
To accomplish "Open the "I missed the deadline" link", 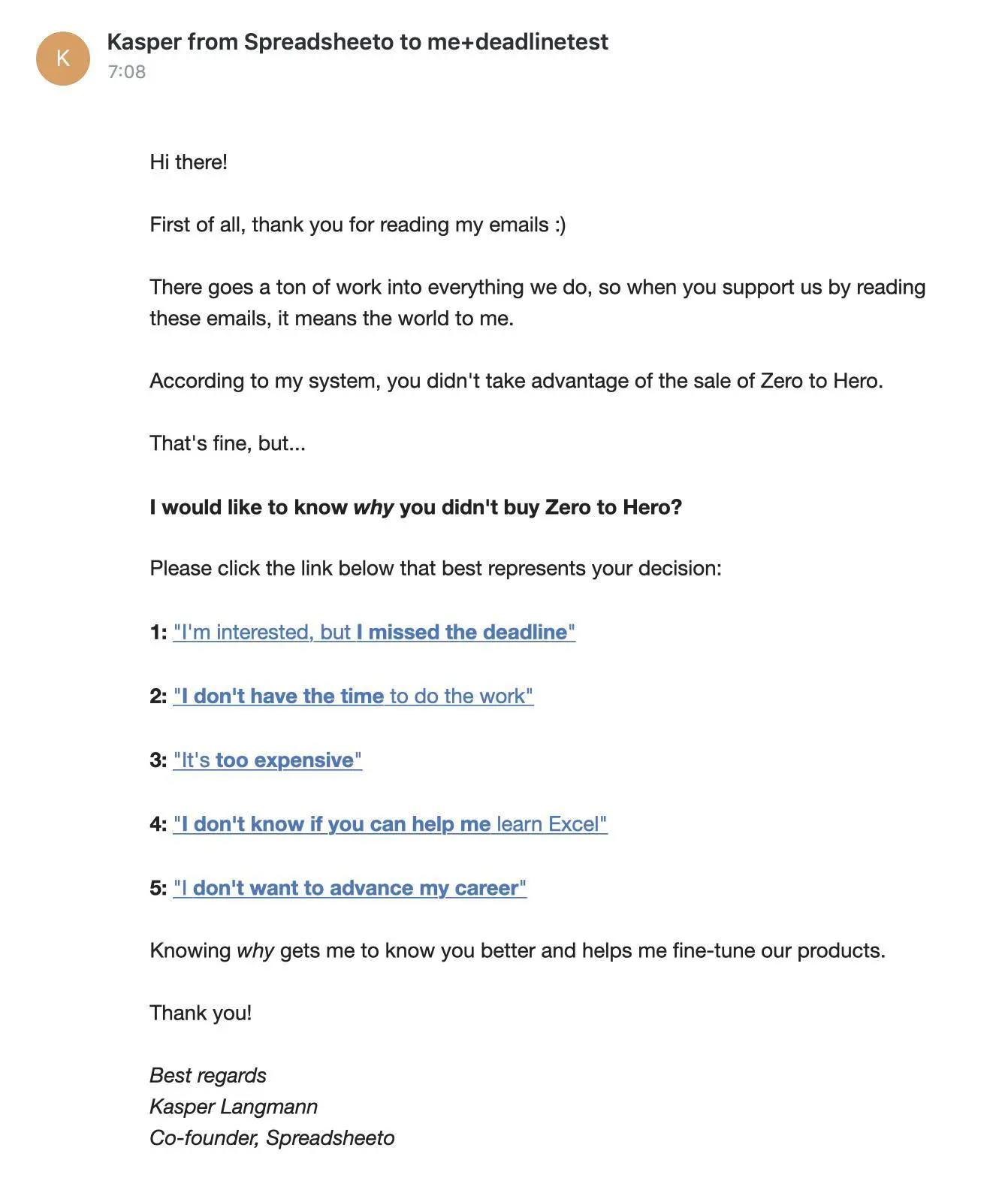I will [374, 633].
